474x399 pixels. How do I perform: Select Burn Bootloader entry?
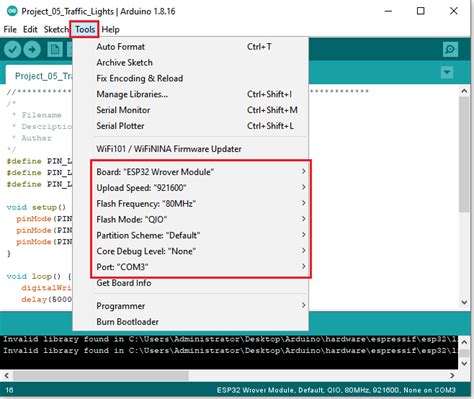click(190, 322)
